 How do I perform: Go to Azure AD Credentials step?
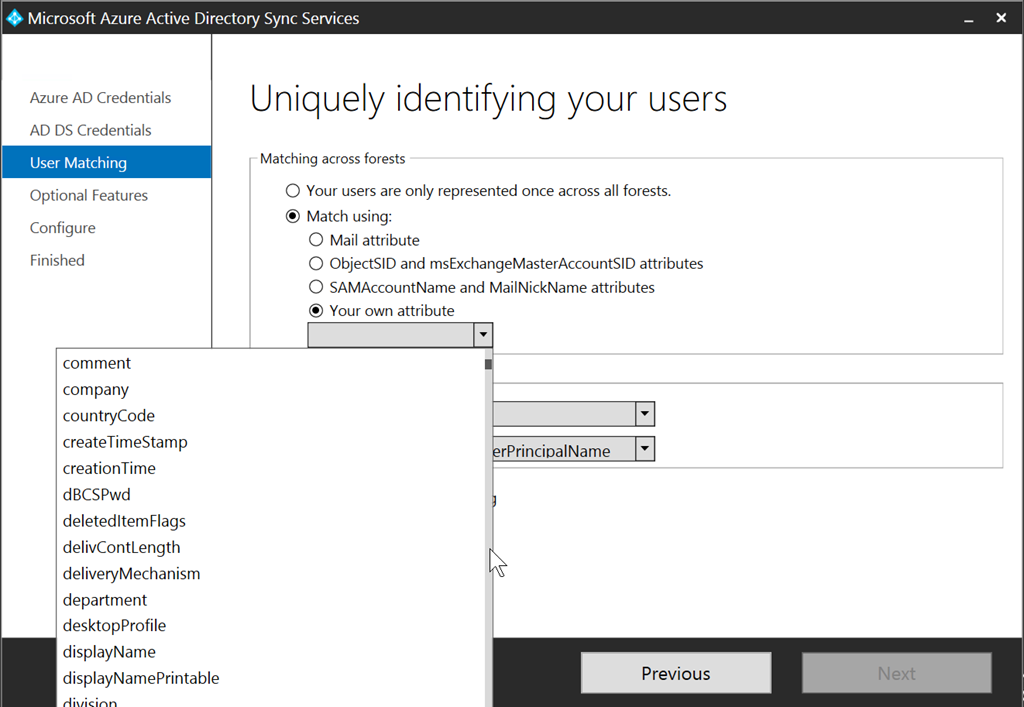100,98
